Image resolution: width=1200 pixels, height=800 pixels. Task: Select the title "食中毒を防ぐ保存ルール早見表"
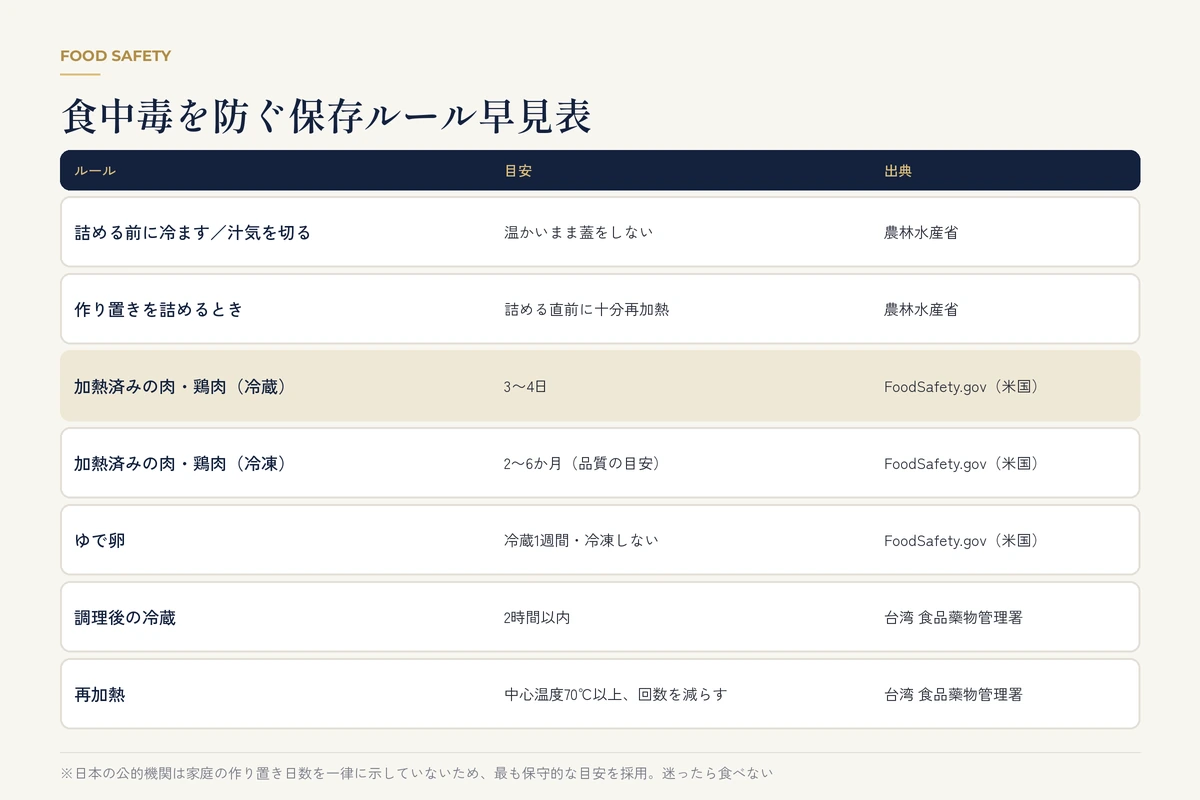coord(326,117)
